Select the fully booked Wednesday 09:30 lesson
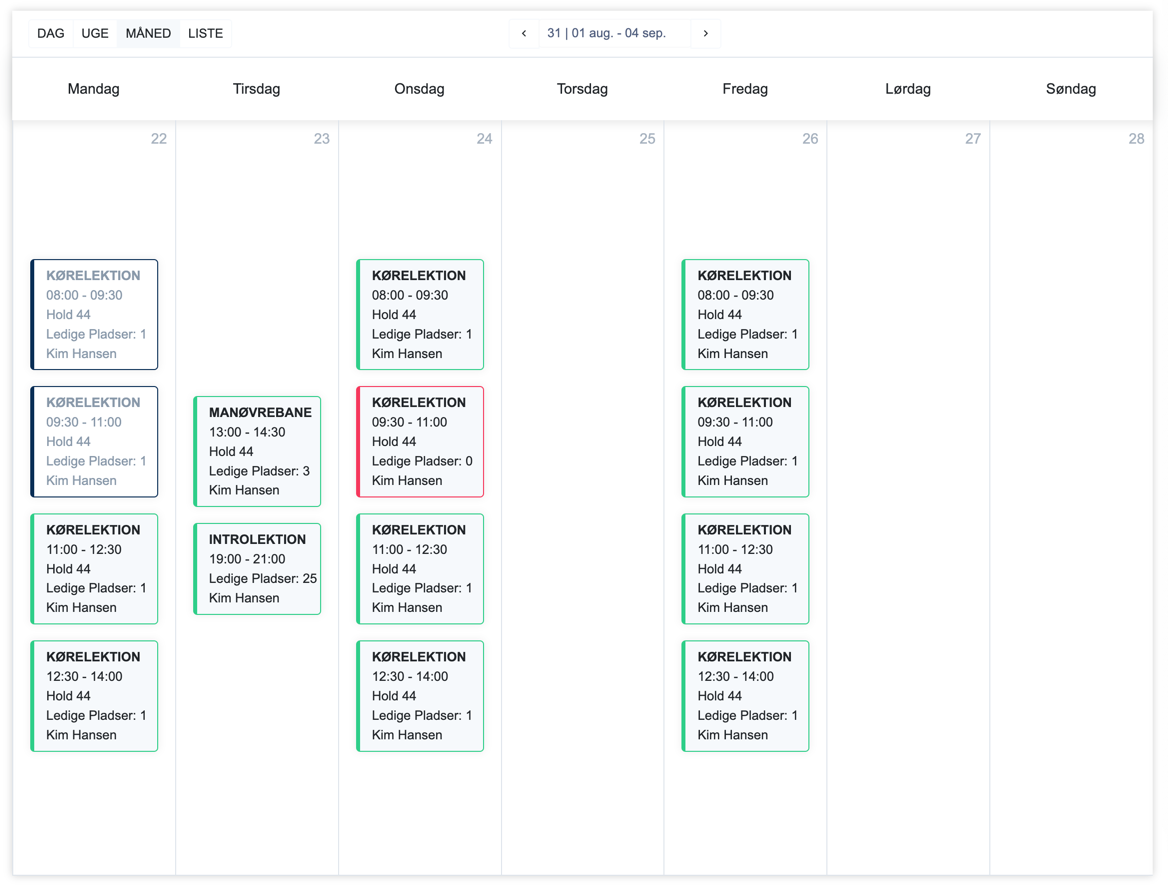This screenshot has width=1168, height=892. (421, 442)
